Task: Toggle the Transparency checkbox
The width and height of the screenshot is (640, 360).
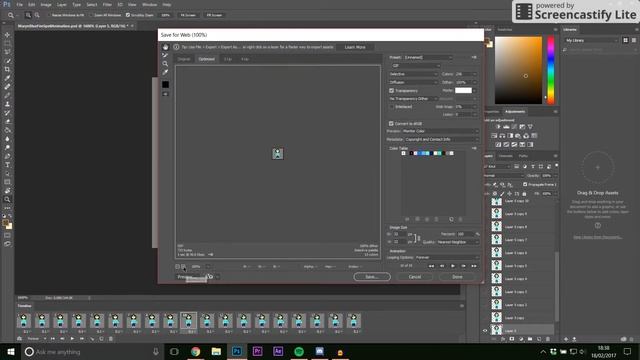Action: [x=391, y=91]
